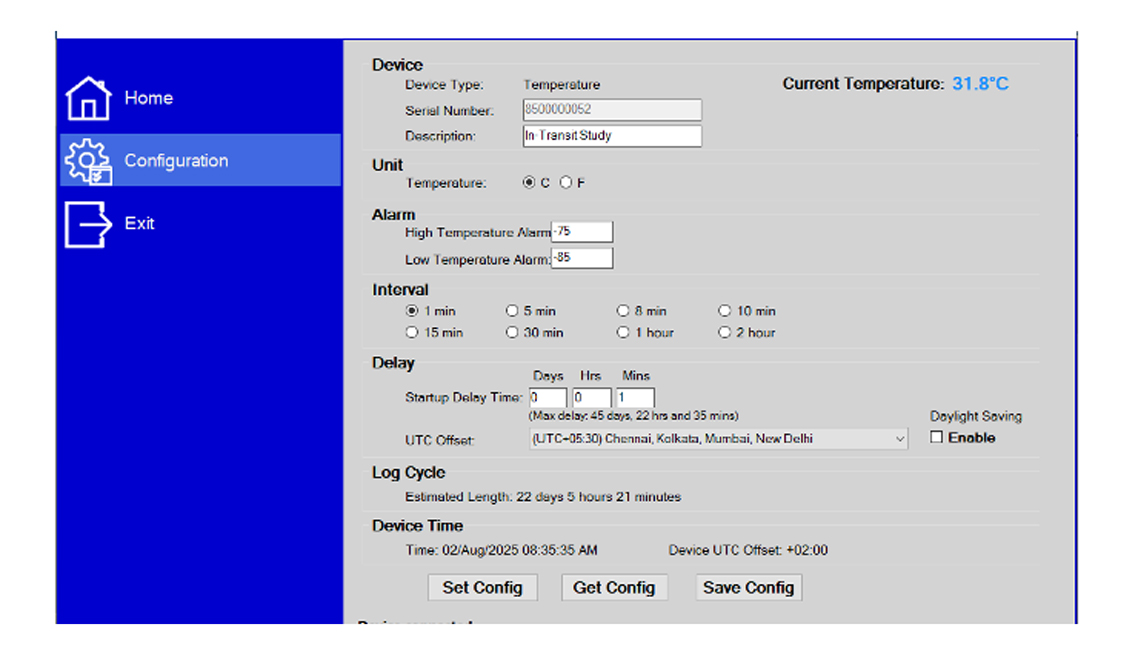Viewport: 1138px width, 655px height.
Task: Select Fahrenheit temperature unit
Action: point(566,183)
